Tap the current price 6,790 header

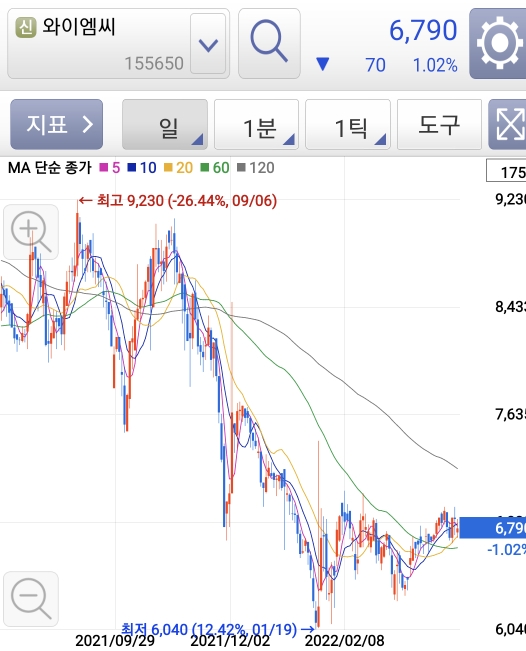[x=423, y=31]
